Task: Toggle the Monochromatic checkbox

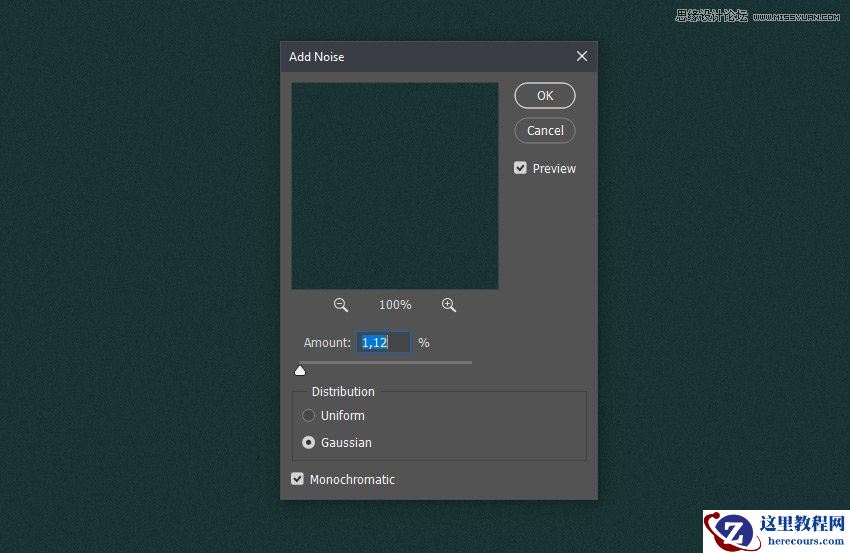Action: pos(297,479)
